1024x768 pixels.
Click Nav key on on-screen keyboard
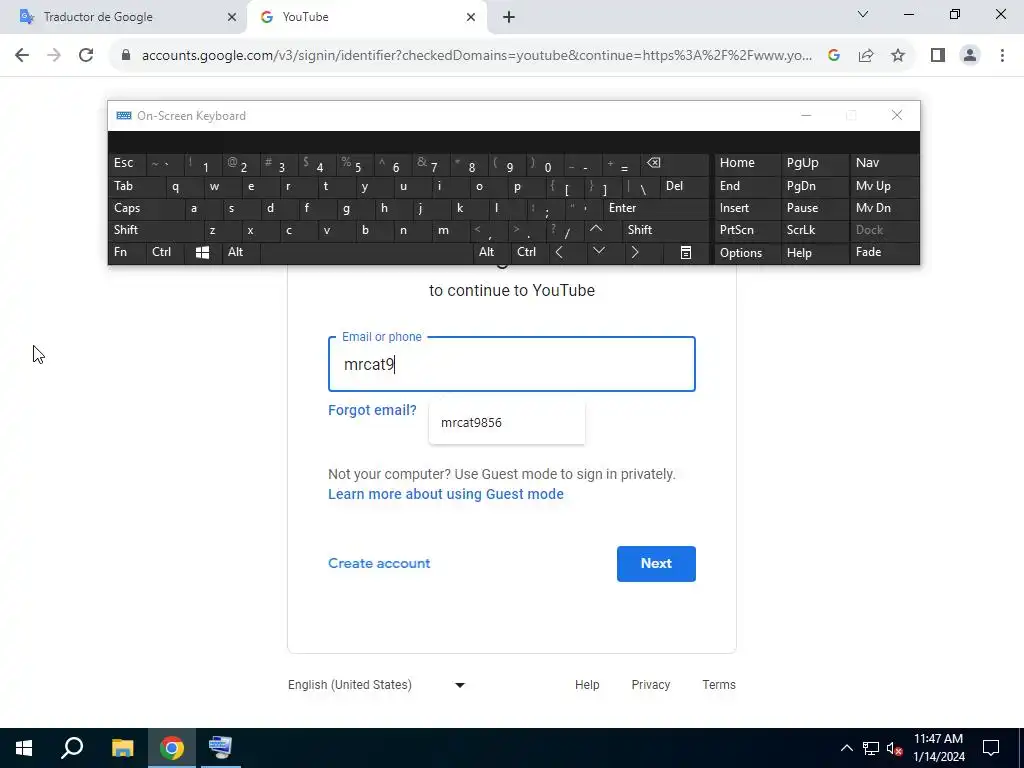point(884,163)
